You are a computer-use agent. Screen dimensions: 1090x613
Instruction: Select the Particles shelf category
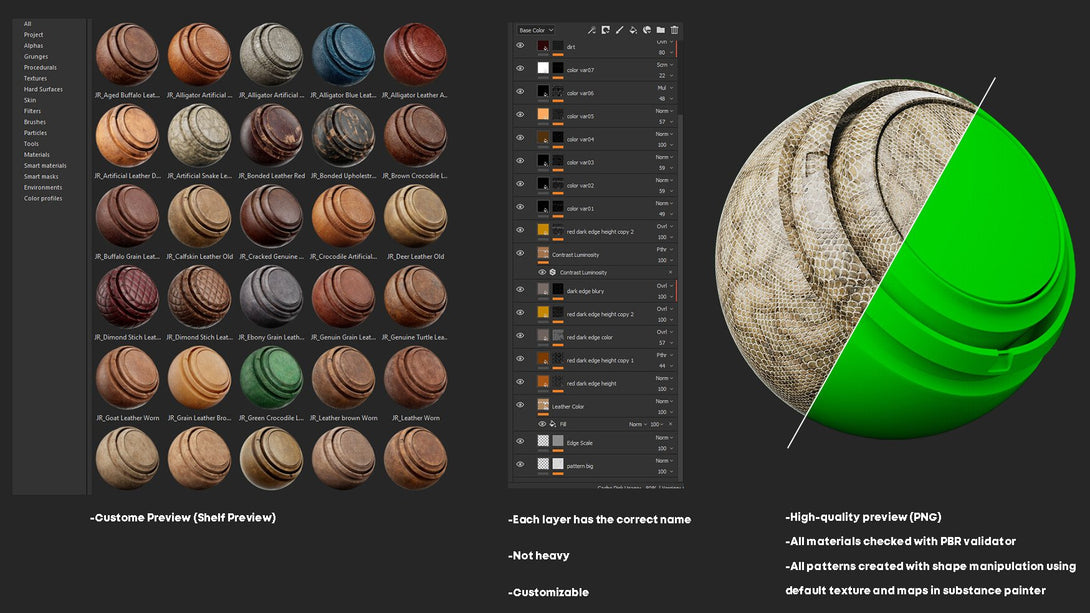coord(35,133)
